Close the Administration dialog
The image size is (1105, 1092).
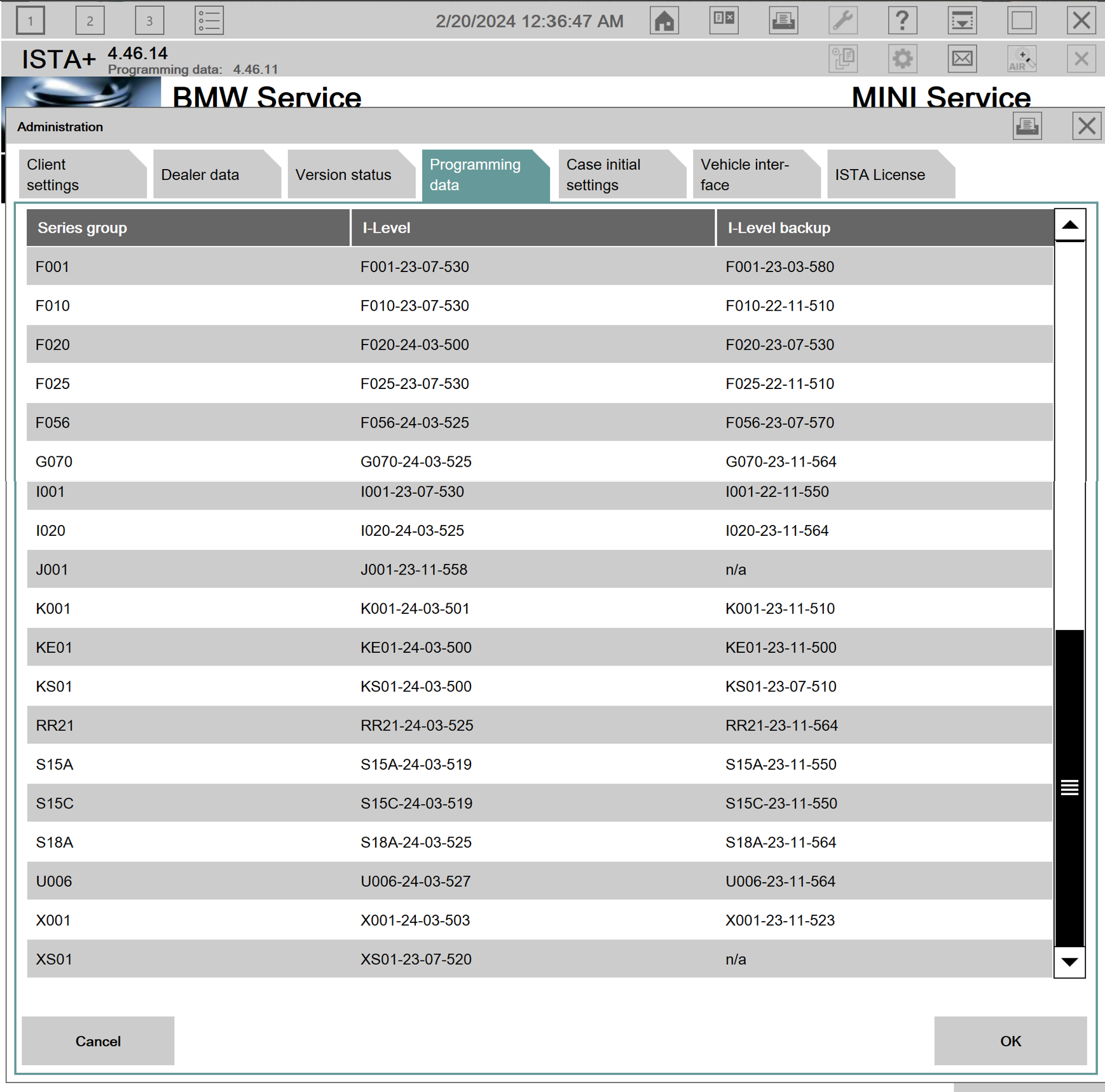pyautogui.click(x=1086, y=126)
